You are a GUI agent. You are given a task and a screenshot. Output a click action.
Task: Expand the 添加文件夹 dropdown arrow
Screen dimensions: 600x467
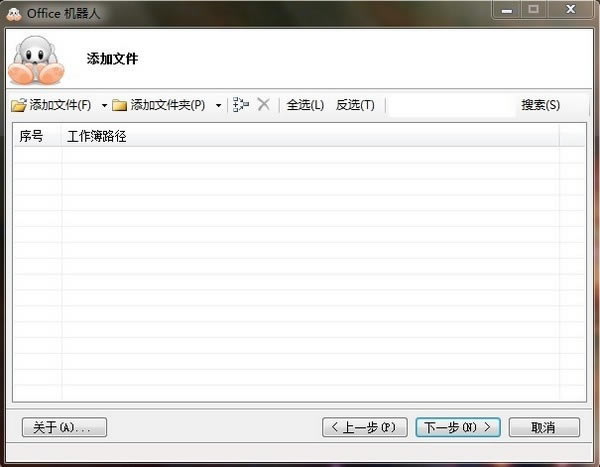tap(218, 105)
